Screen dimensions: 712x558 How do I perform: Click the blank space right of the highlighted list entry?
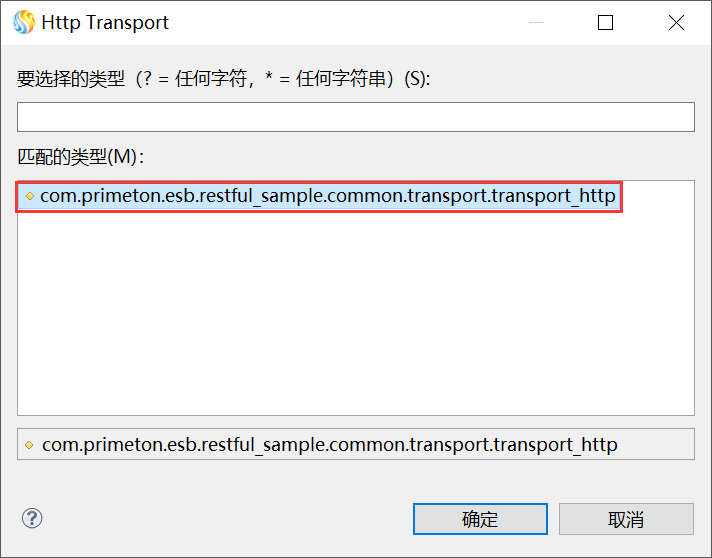[x=657, y=196]
